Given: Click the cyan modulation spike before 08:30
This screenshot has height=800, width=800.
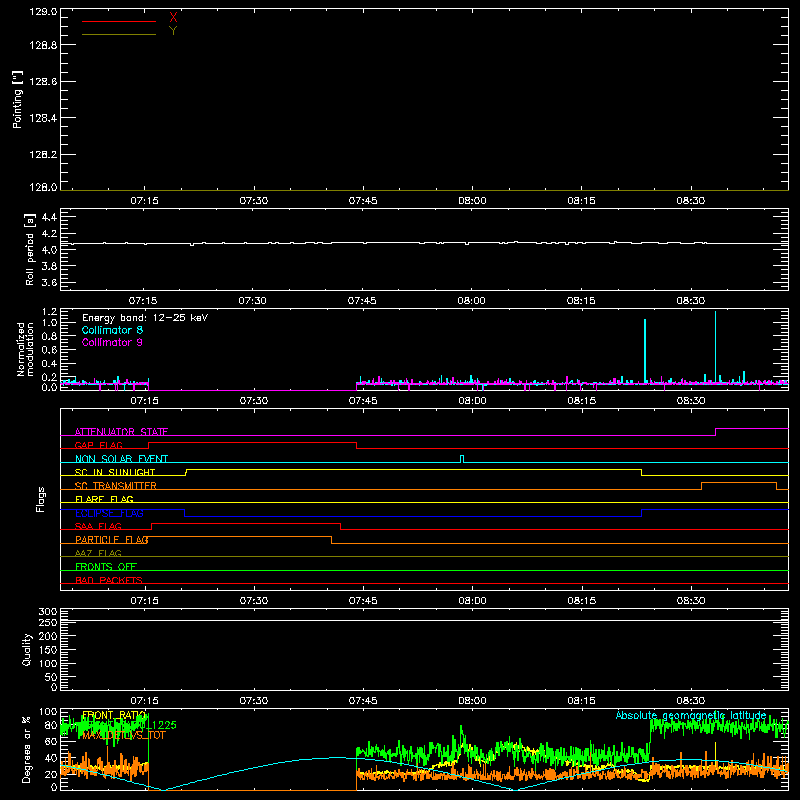Looking at the screenshot, I should pyautogui.click(x=645, y=351).
